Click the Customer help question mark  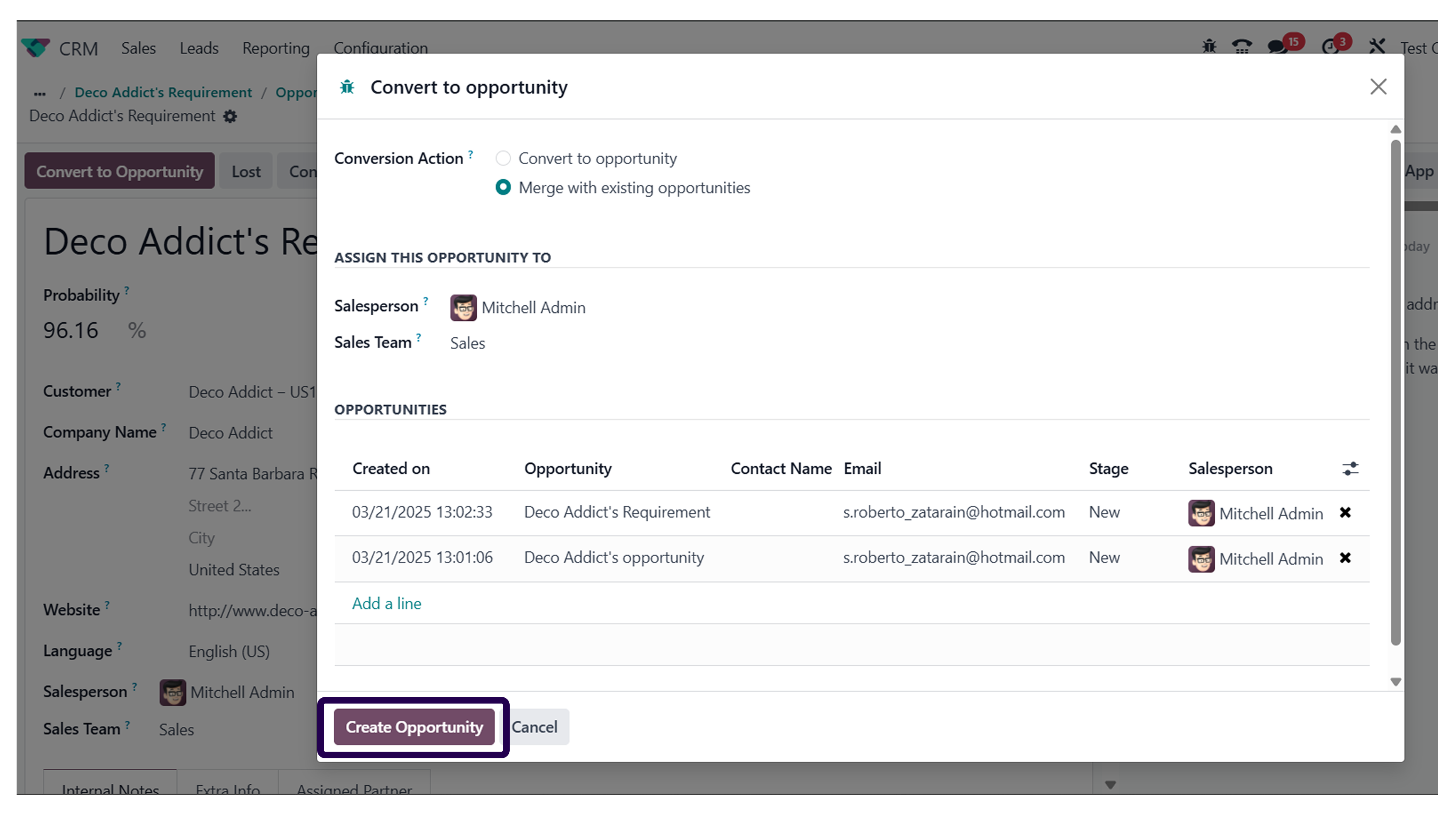[x=118, y=386]
